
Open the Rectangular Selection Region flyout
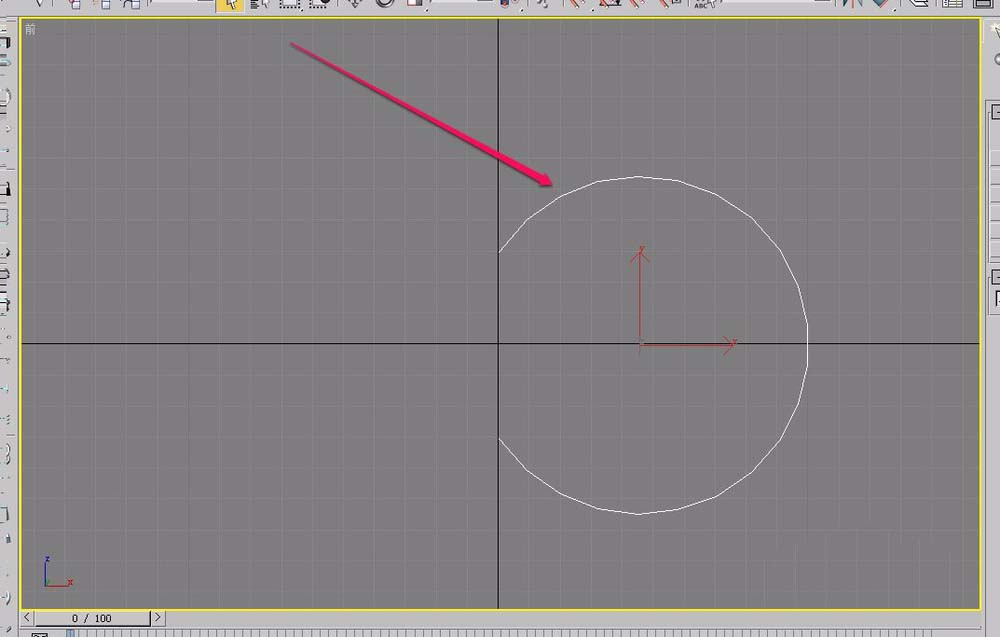(x=290, y=4)
